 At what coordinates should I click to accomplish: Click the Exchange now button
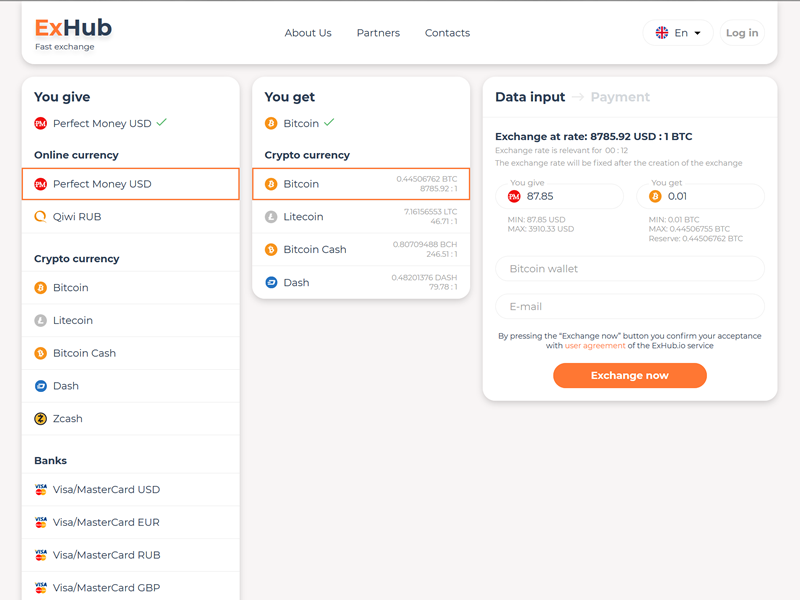pyautogui.click(x=630, y=376)
